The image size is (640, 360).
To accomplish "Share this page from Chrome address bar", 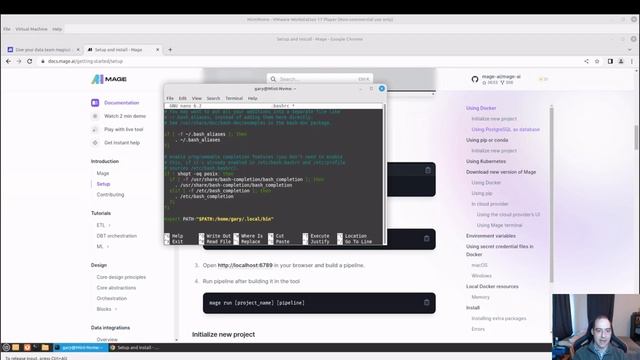I will pos(587,61).
